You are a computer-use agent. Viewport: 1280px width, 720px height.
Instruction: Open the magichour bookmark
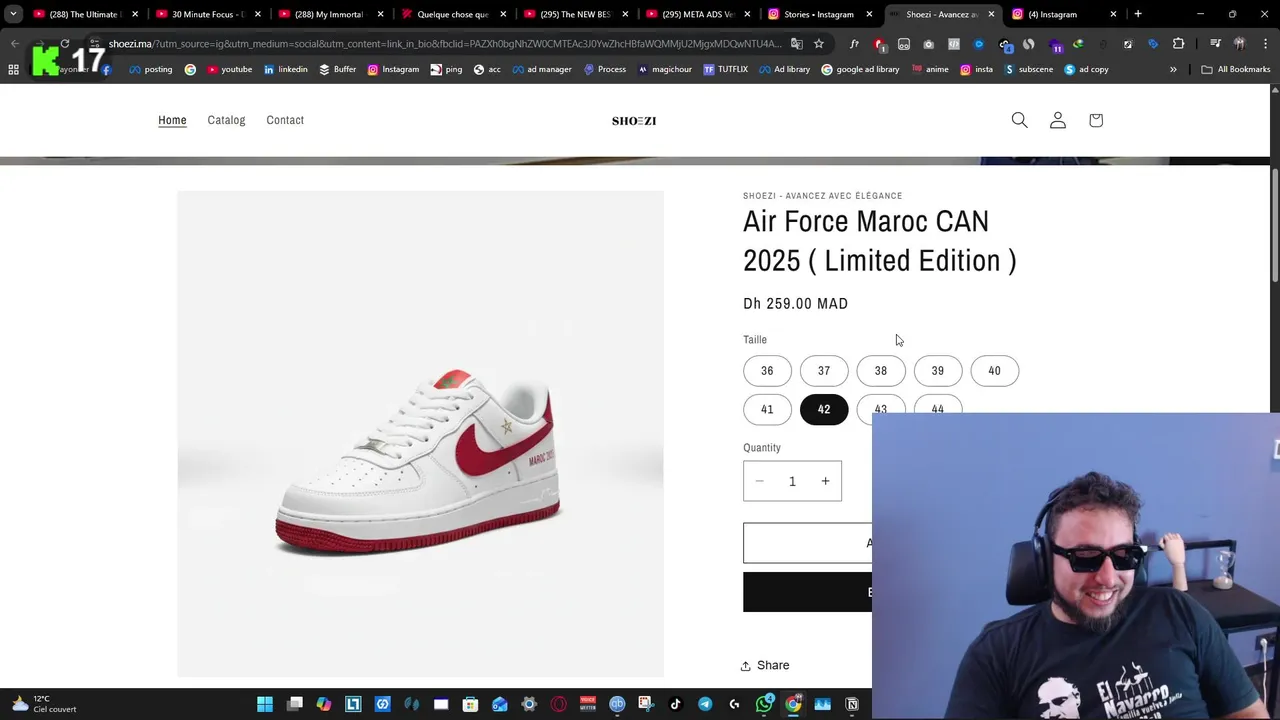coord(664,69)
